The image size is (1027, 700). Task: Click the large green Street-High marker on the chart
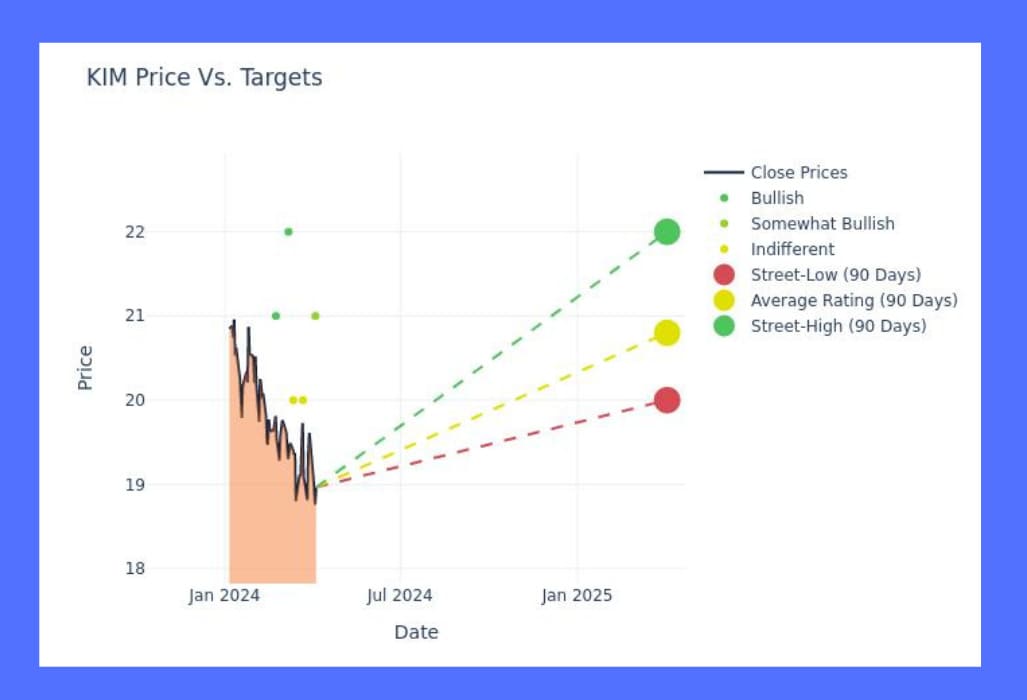click(667, 232)
